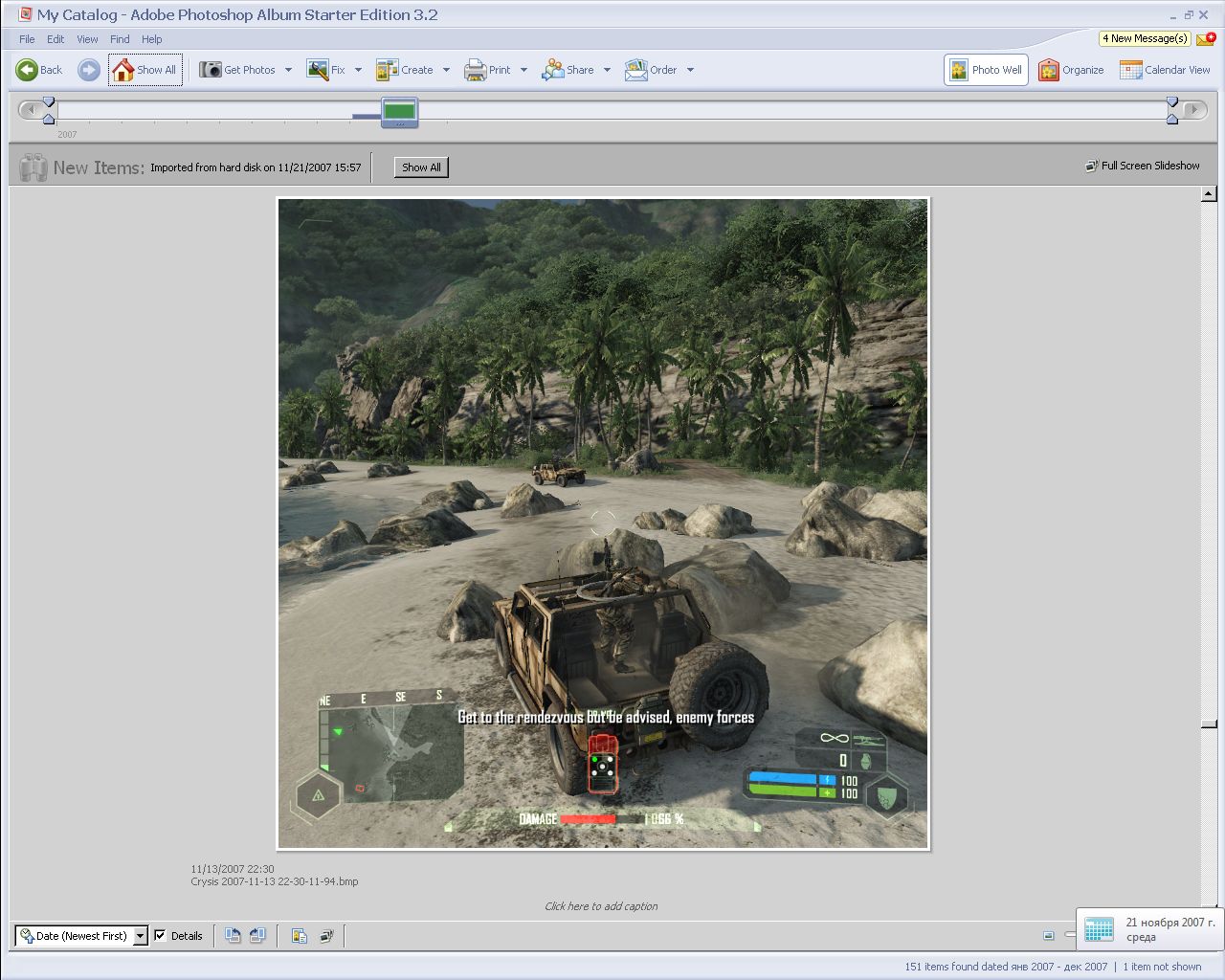The width and height of the screenshot is (1225, 980).
Task: Click the Rotate Right icon in bottom bar
Action: pos(257,936)
